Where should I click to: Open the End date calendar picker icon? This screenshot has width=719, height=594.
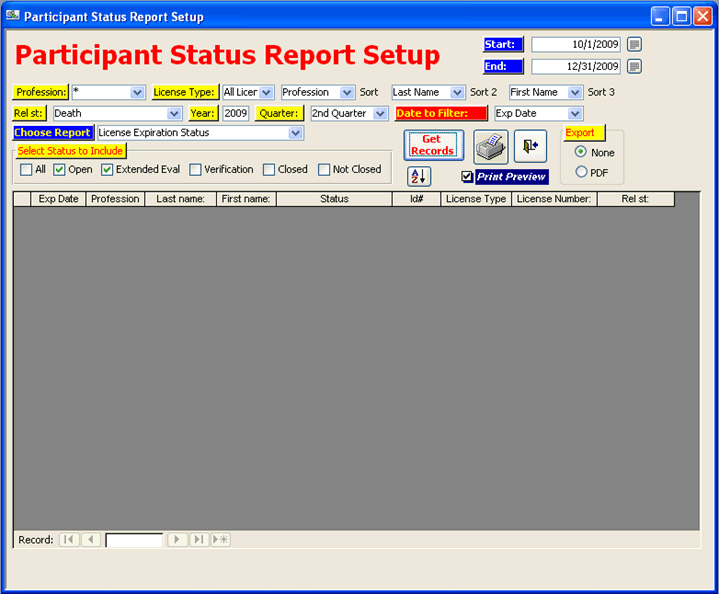point(634,67)
